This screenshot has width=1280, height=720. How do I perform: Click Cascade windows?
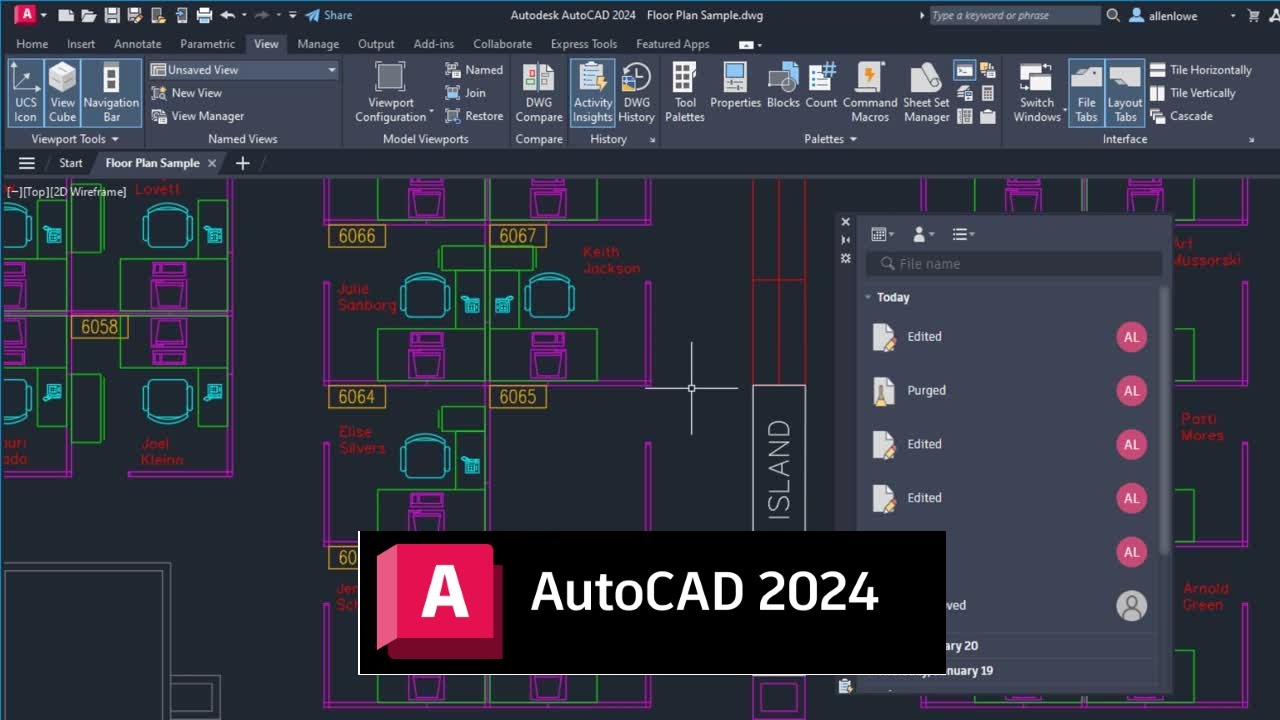point(1181,116)
